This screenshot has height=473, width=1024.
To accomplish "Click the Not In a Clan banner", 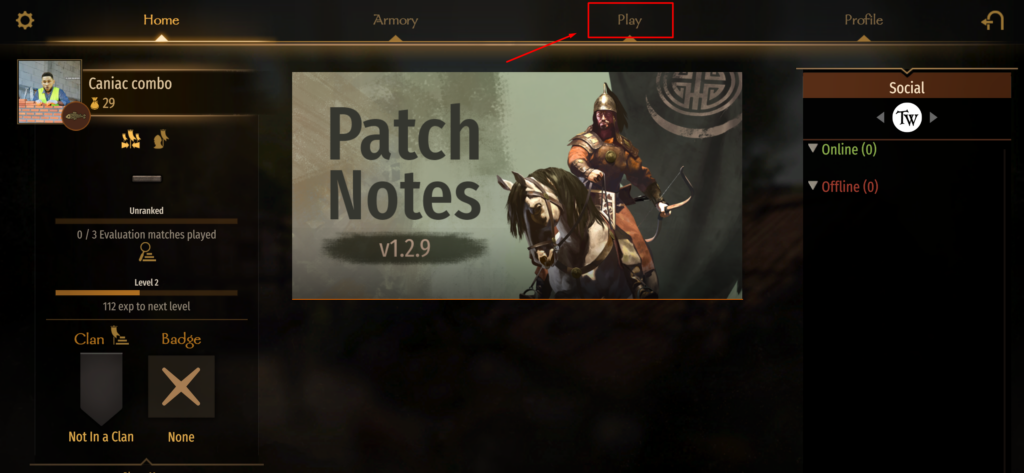I will pos(101,389).
